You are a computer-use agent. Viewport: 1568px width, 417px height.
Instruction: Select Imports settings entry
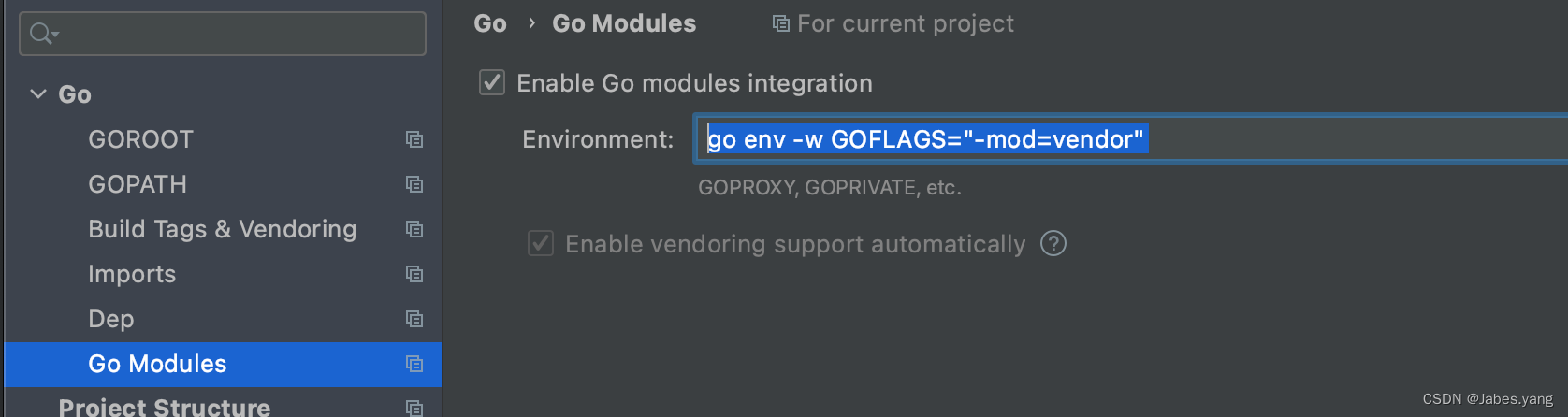coord(132,274)
